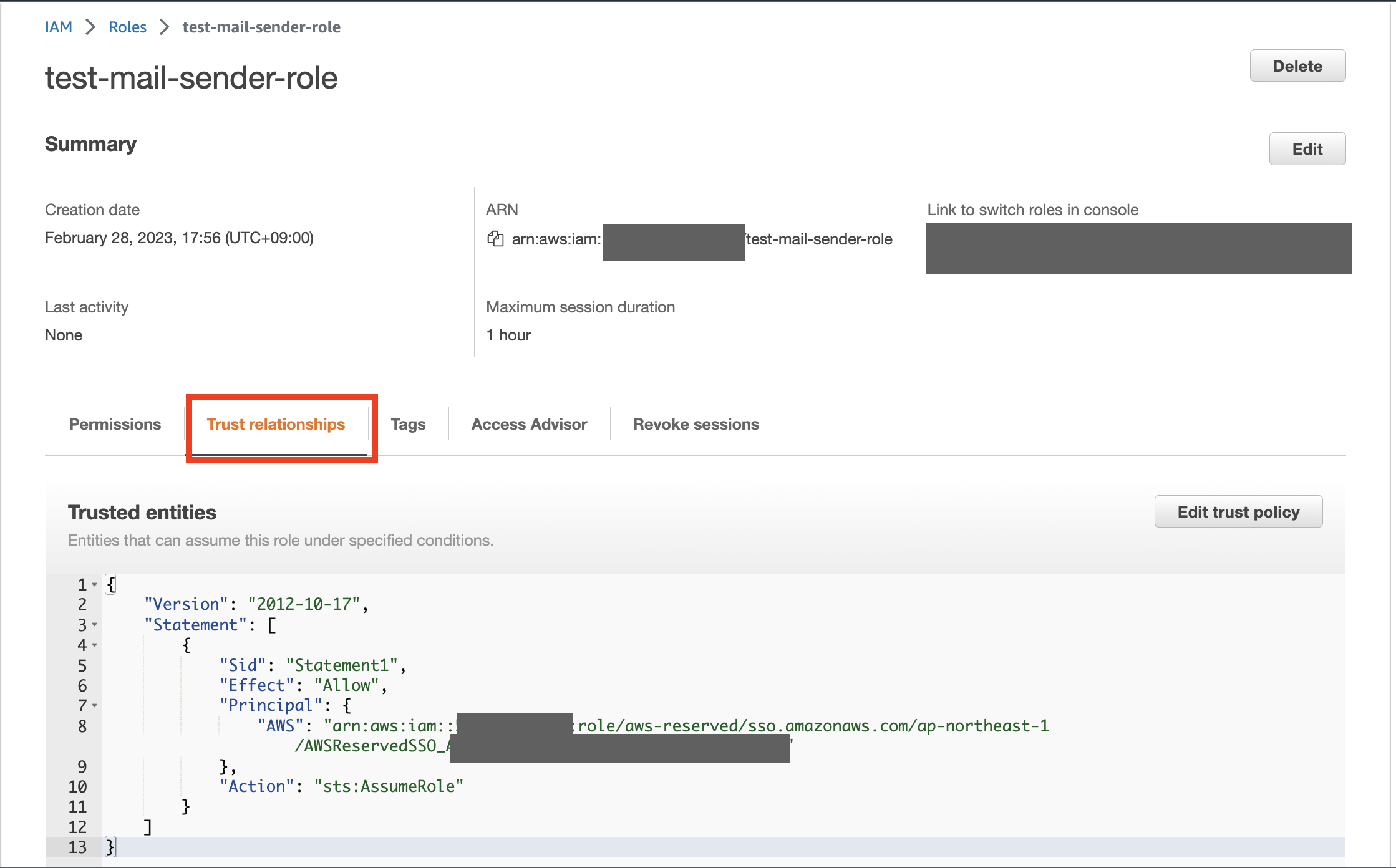Navigate to IAM via breadcrumb
Viewport: 1396px width, 868px height.
58,27
